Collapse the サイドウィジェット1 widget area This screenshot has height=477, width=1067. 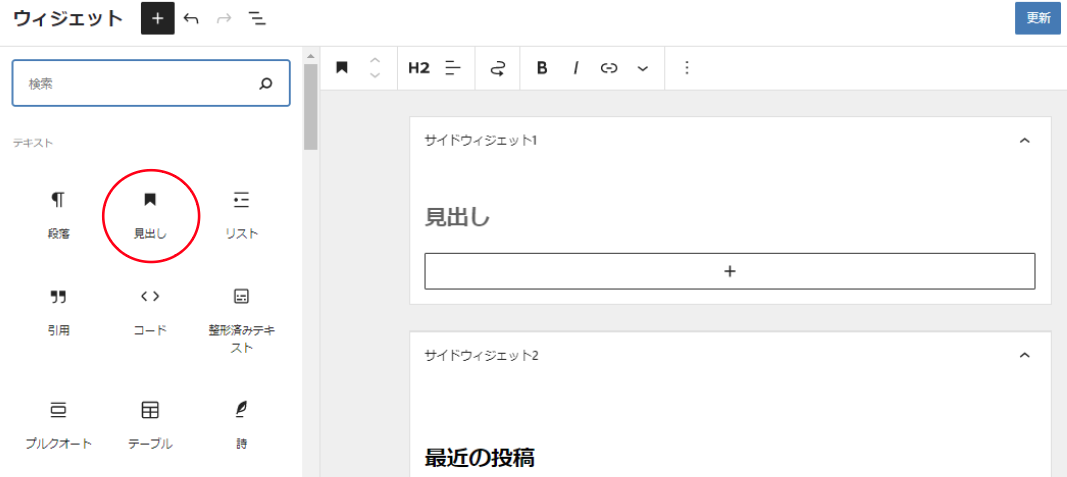pos(1025,141)
